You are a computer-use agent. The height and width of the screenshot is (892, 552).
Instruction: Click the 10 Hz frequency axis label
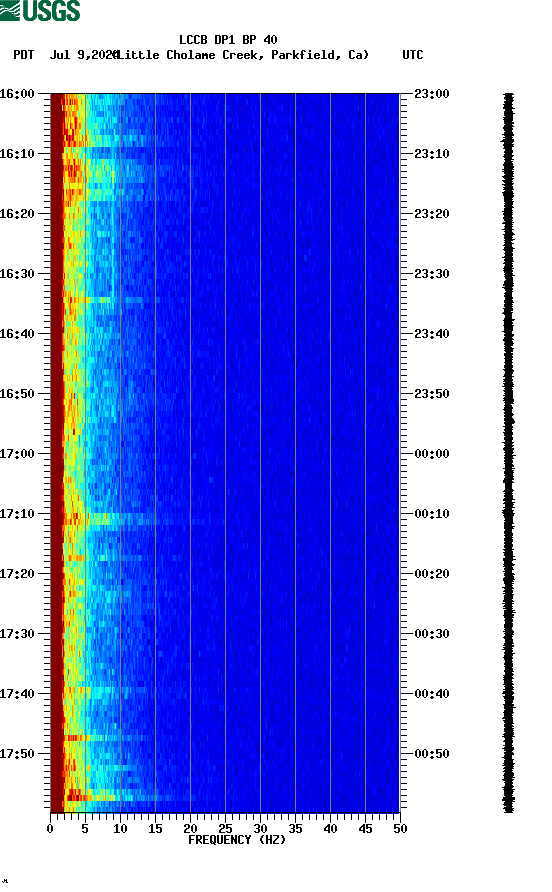click(x=120, y=829)
